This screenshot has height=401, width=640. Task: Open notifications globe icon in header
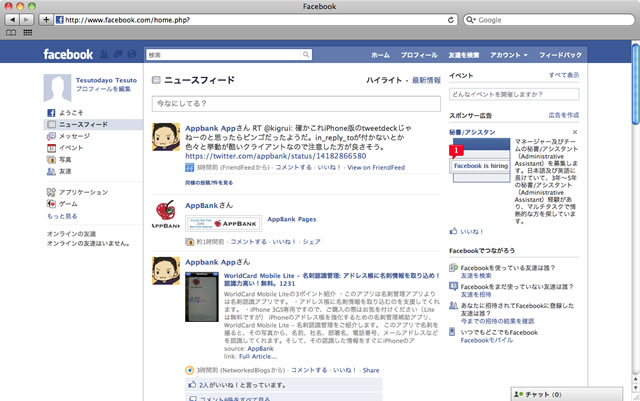click(131, 54)
